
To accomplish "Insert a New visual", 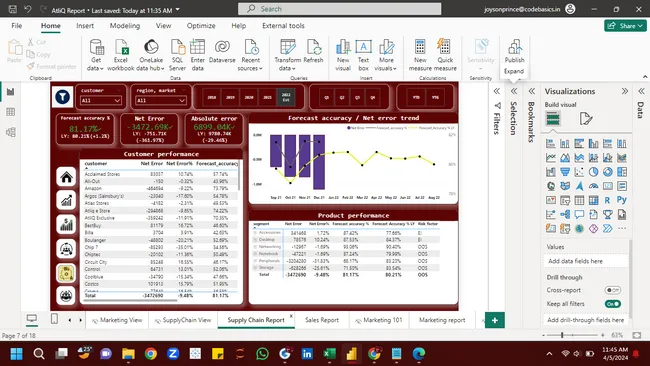I will coord(343,55).
